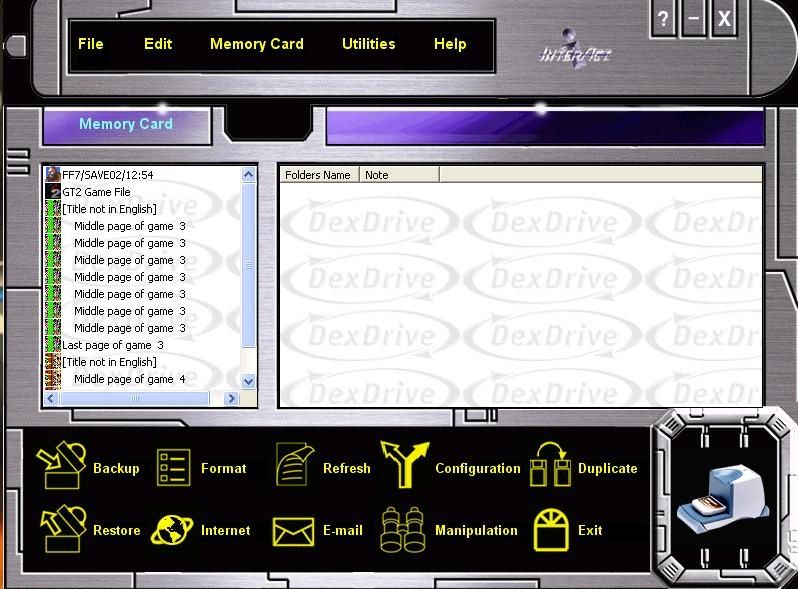Click the Refresh label
This screenshot has height=589, width=798.
point(347,468)
